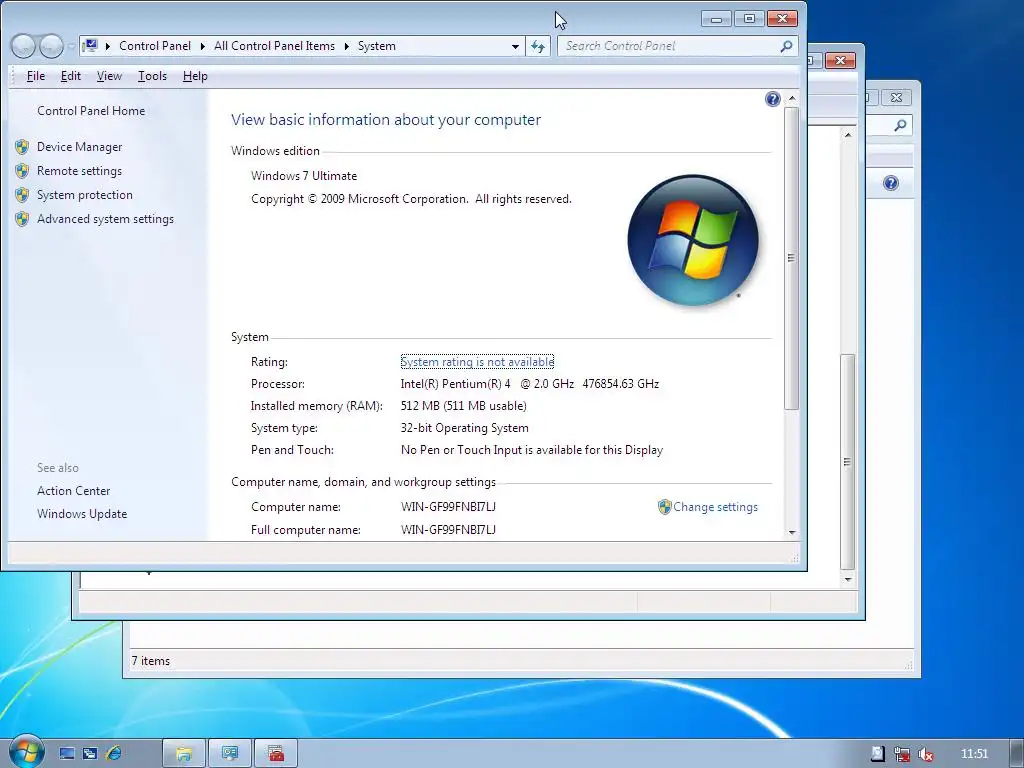Image resolution: width=1024 pixels, height=768 pixels.
Task: Click the search magnifier icon in System window
Action: pos(786,46)
